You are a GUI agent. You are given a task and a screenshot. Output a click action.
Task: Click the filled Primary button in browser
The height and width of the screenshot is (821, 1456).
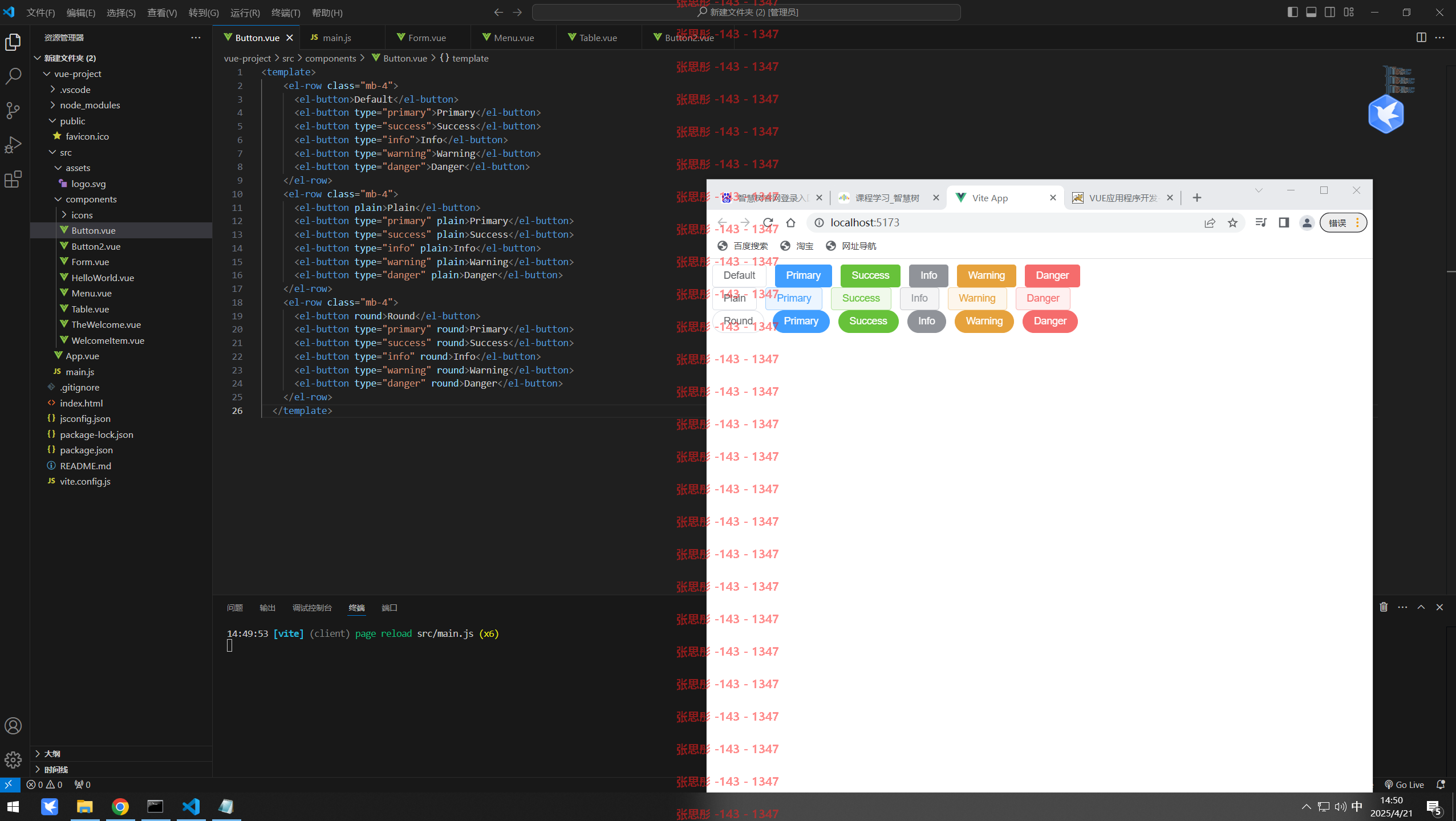point(803,275)
